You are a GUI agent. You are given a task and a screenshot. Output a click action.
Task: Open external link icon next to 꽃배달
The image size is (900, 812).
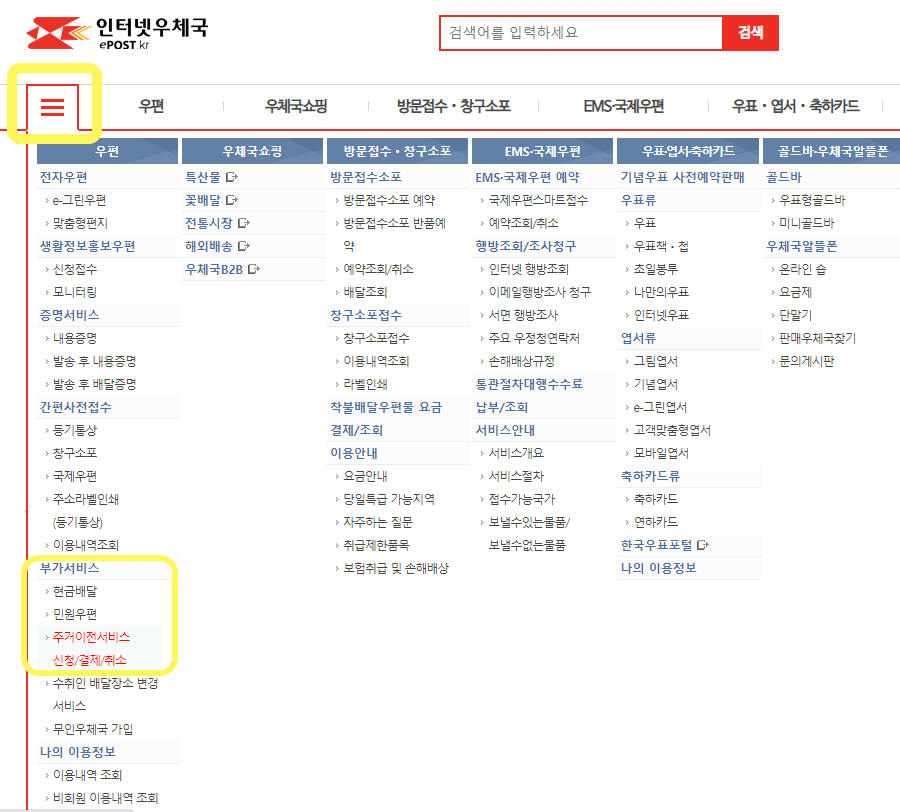pos(232,200)
